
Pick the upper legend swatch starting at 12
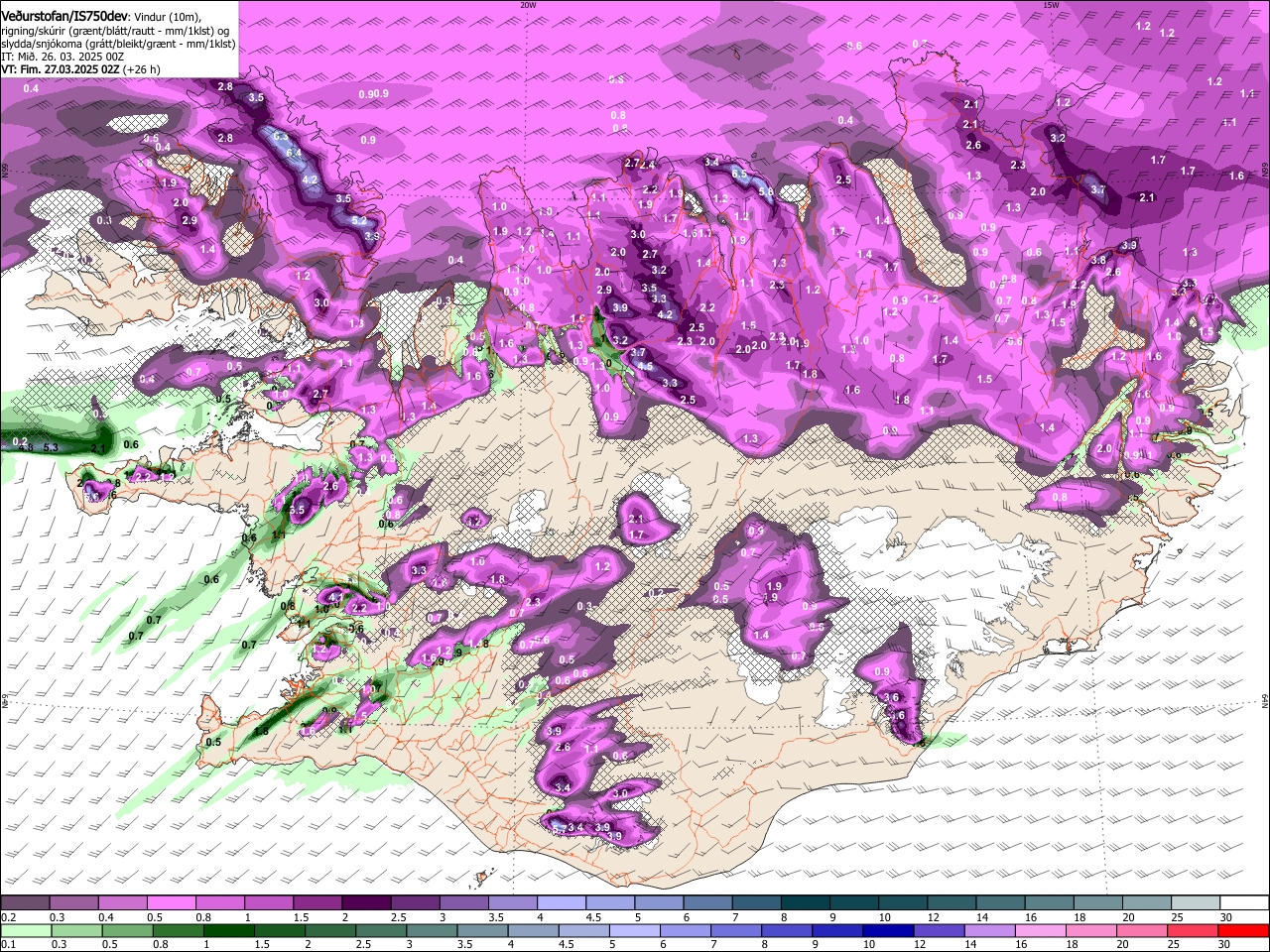(952, 902)
